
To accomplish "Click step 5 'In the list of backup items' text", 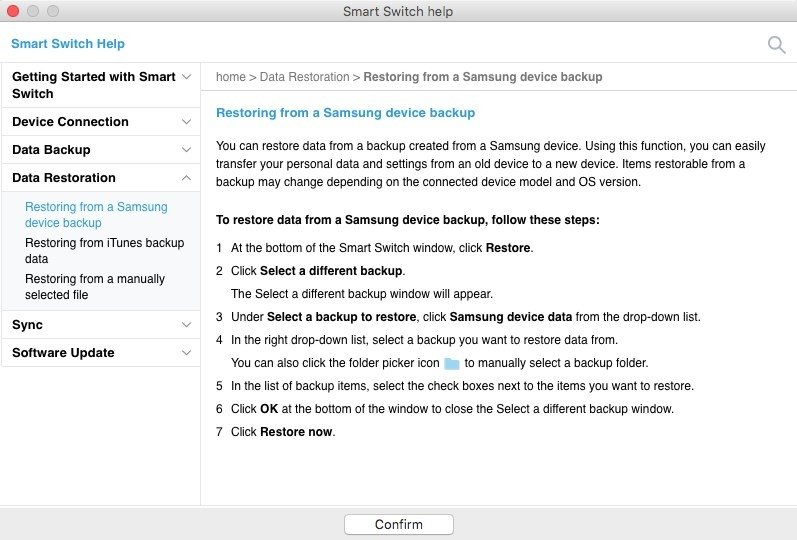I will click(x=462, y=386).
